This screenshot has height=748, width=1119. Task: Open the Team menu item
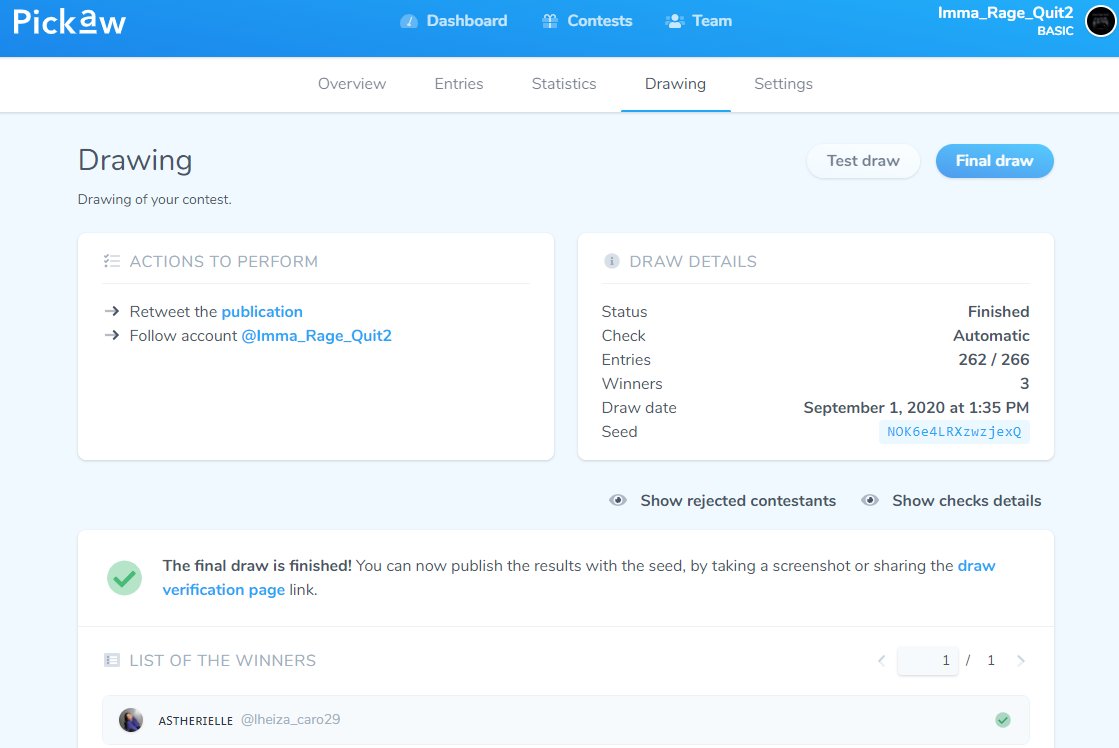point(699,21)
